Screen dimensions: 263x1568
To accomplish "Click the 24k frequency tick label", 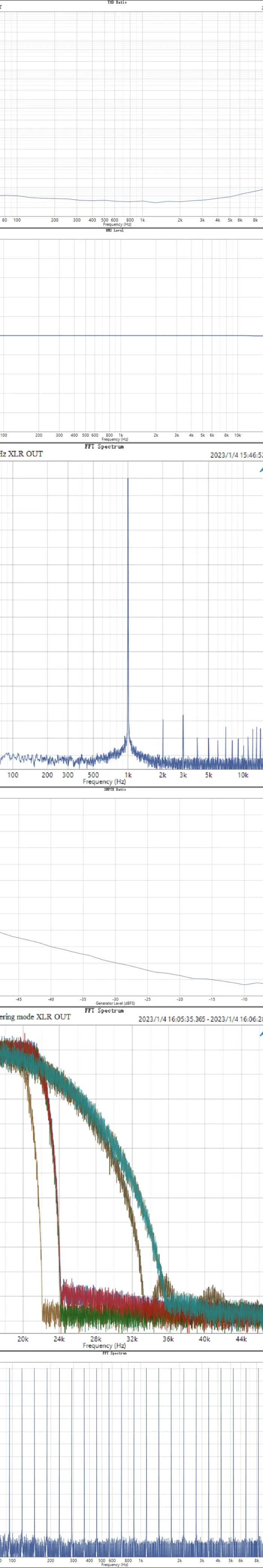I will [x=59, y=1339].
